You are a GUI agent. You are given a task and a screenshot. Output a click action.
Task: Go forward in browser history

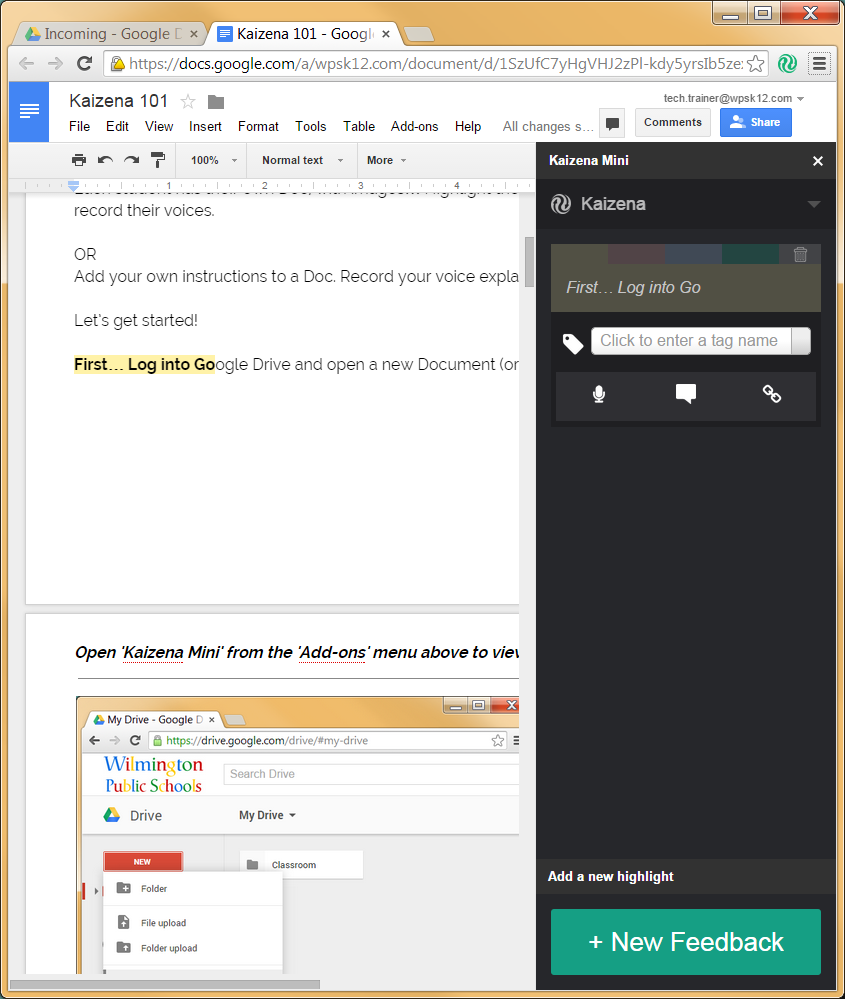tap(55, 63)
